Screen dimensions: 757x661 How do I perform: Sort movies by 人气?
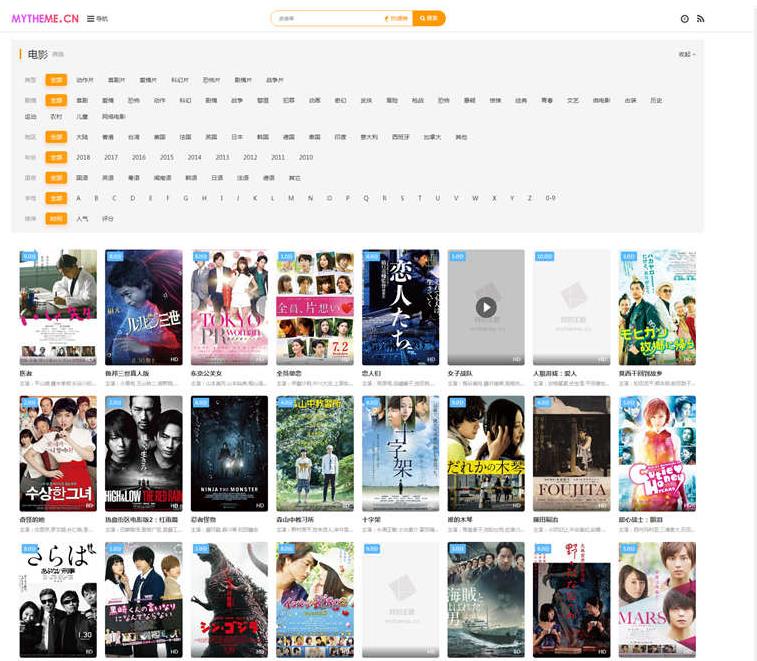82,218
